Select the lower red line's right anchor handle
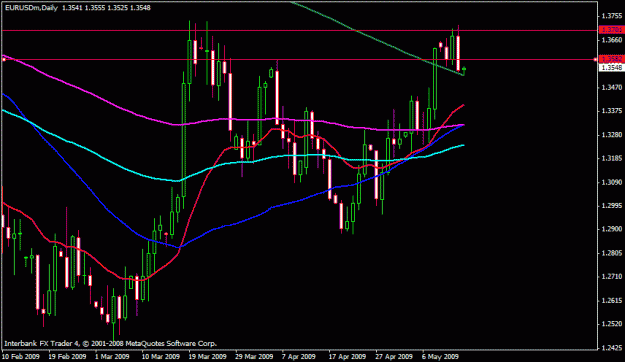 point(595,59)
